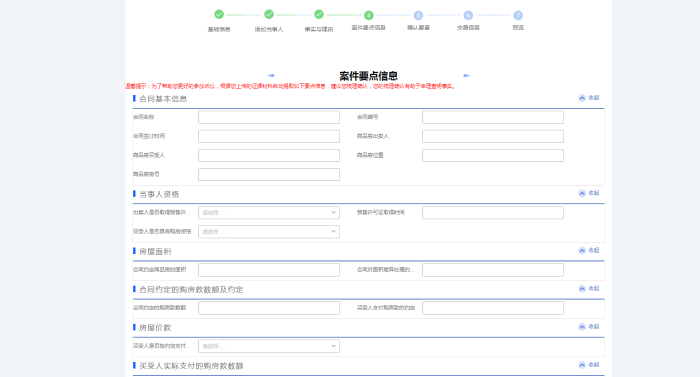The image size is (700, 377).
Task: Select the 案件要点信息 page title
Action: [x=368, y=76]
